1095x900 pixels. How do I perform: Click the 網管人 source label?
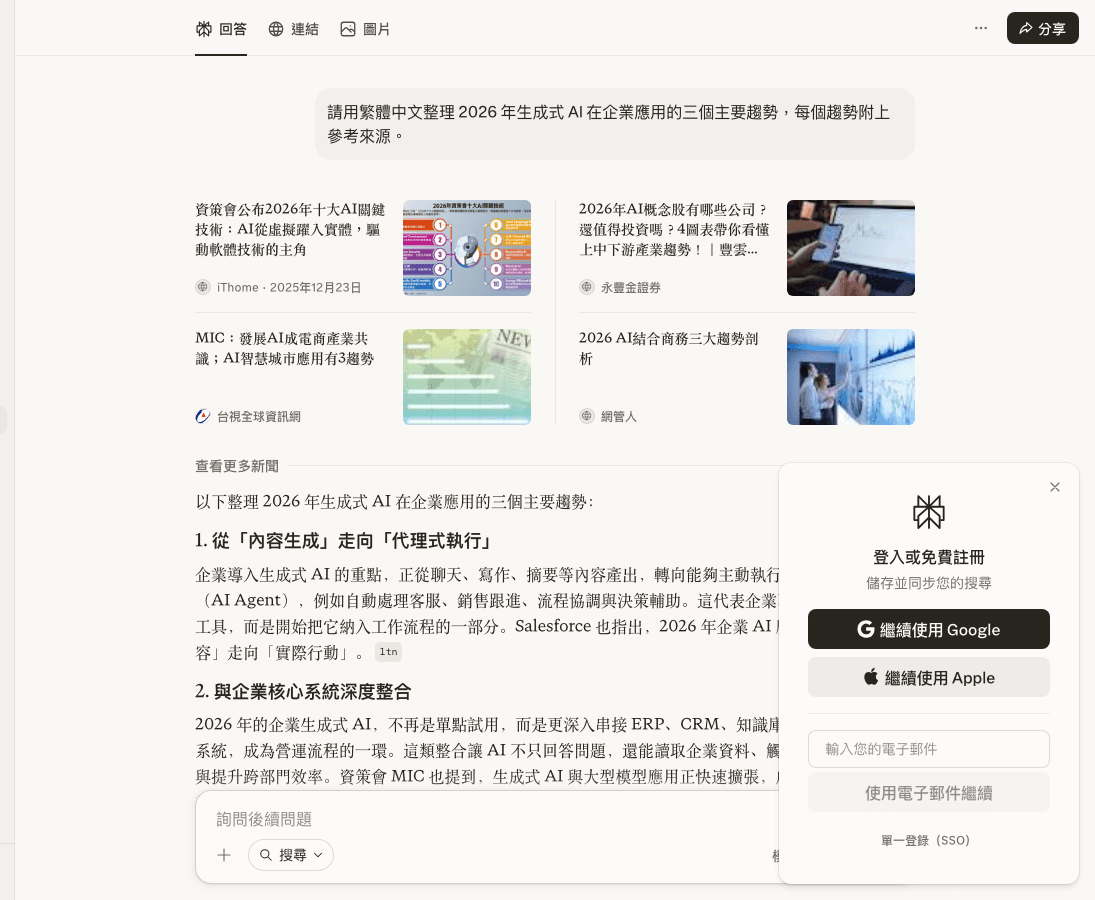[619, 417]
